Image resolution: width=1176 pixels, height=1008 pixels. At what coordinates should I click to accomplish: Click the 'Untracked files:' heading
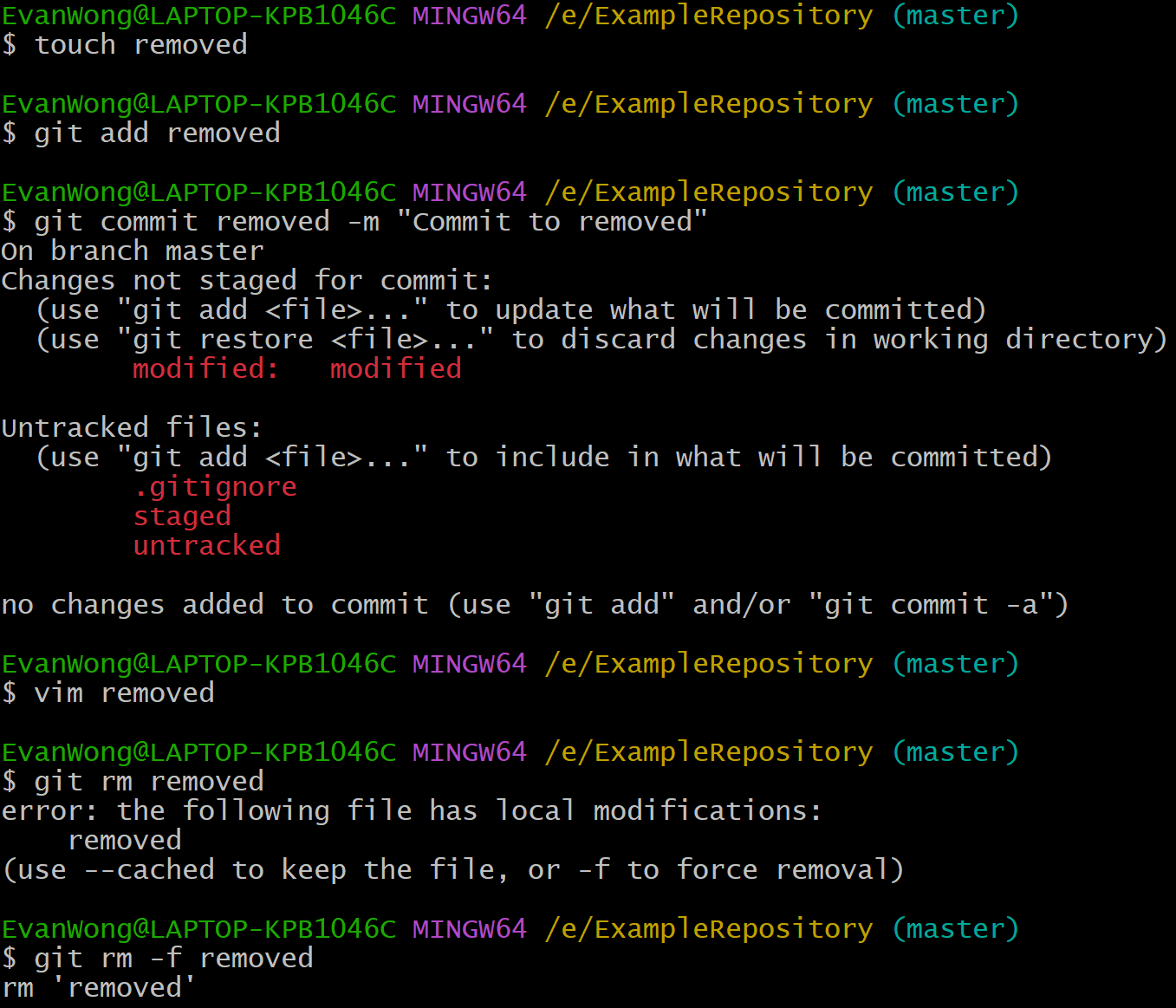132,428
